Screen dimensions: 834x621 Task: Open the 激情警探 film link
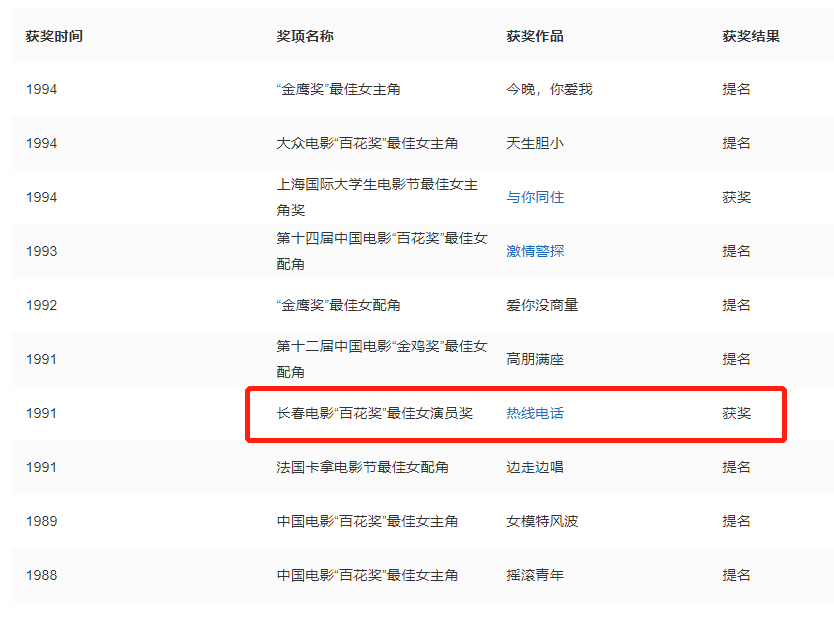coord(535,251)
